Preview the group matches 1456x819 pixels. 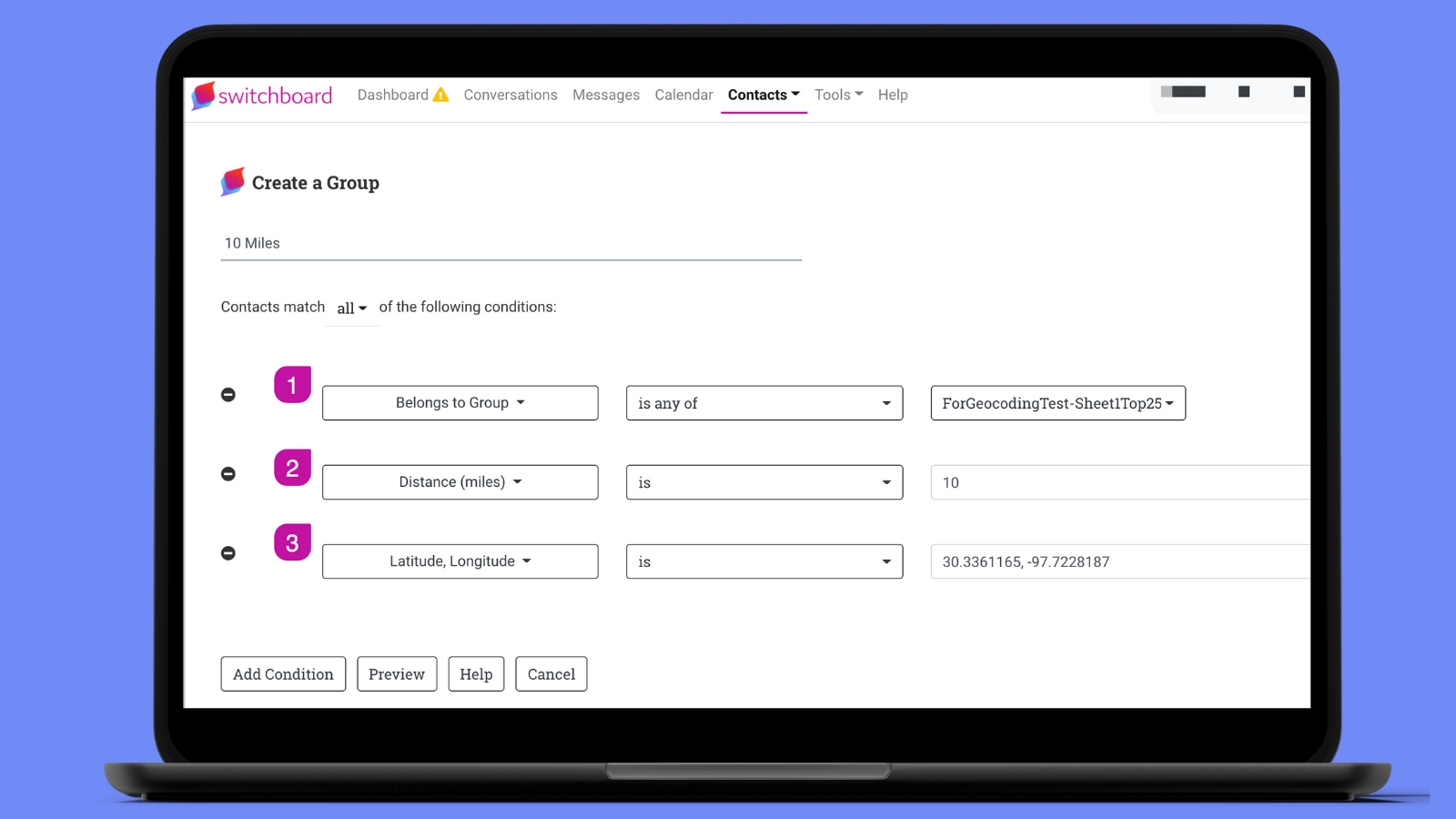click(x=397, y=673)
